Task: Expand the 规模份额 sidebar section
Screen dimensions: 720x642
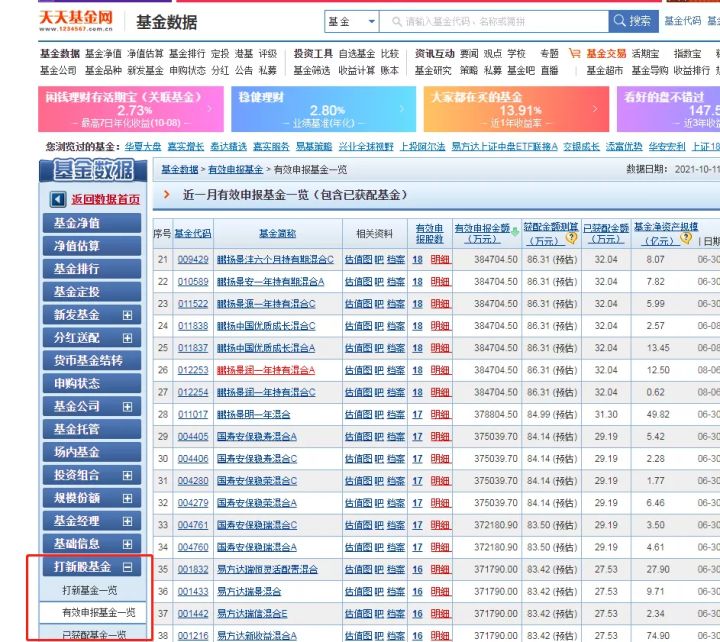Action: coord(127,498)
